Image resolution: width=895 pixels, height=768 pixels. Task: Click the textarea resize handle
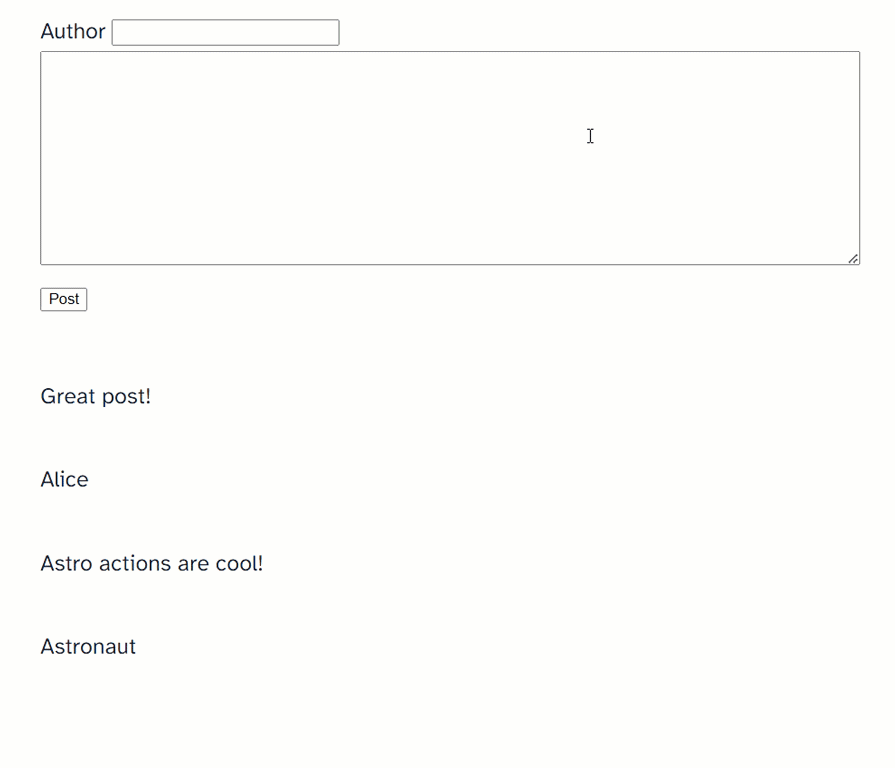point(854,259)
